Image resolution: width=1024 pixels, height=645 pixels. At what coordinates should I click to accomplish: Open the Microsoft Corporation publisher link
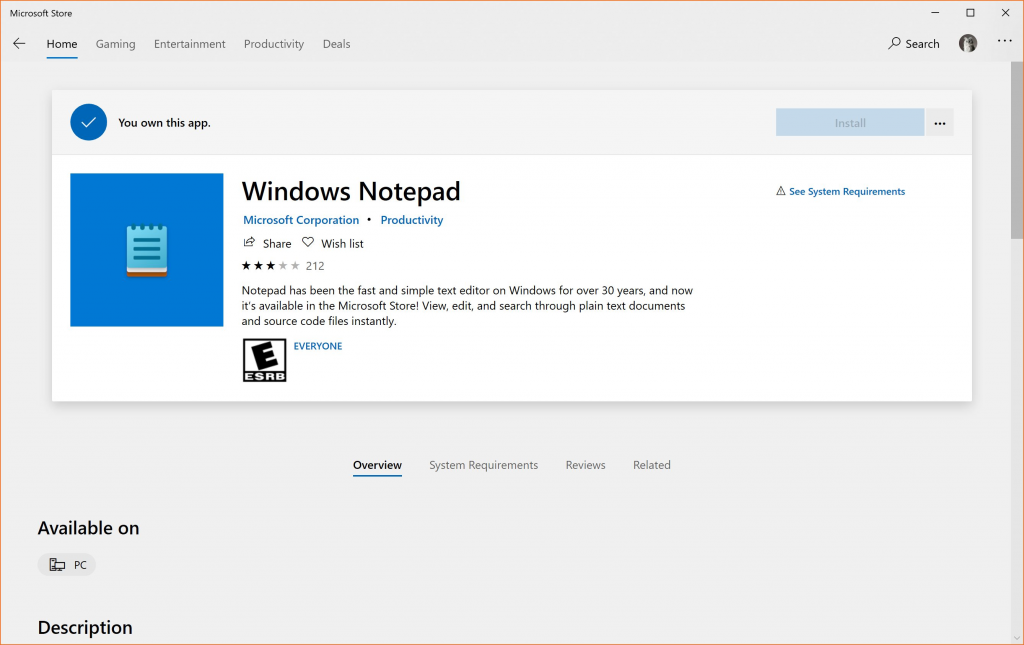tap(301, 220)
